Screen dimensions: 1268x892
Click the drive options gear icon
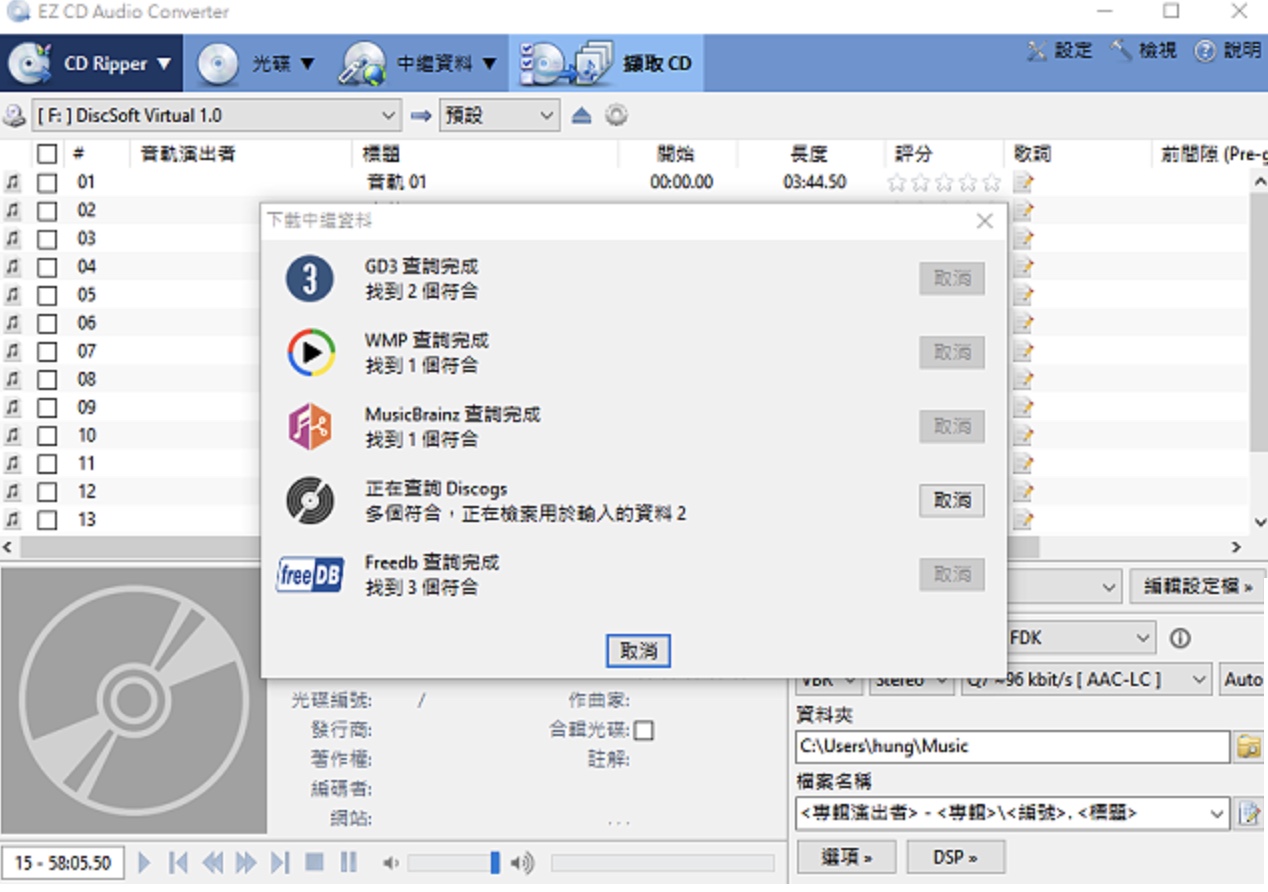pos(616,116)
